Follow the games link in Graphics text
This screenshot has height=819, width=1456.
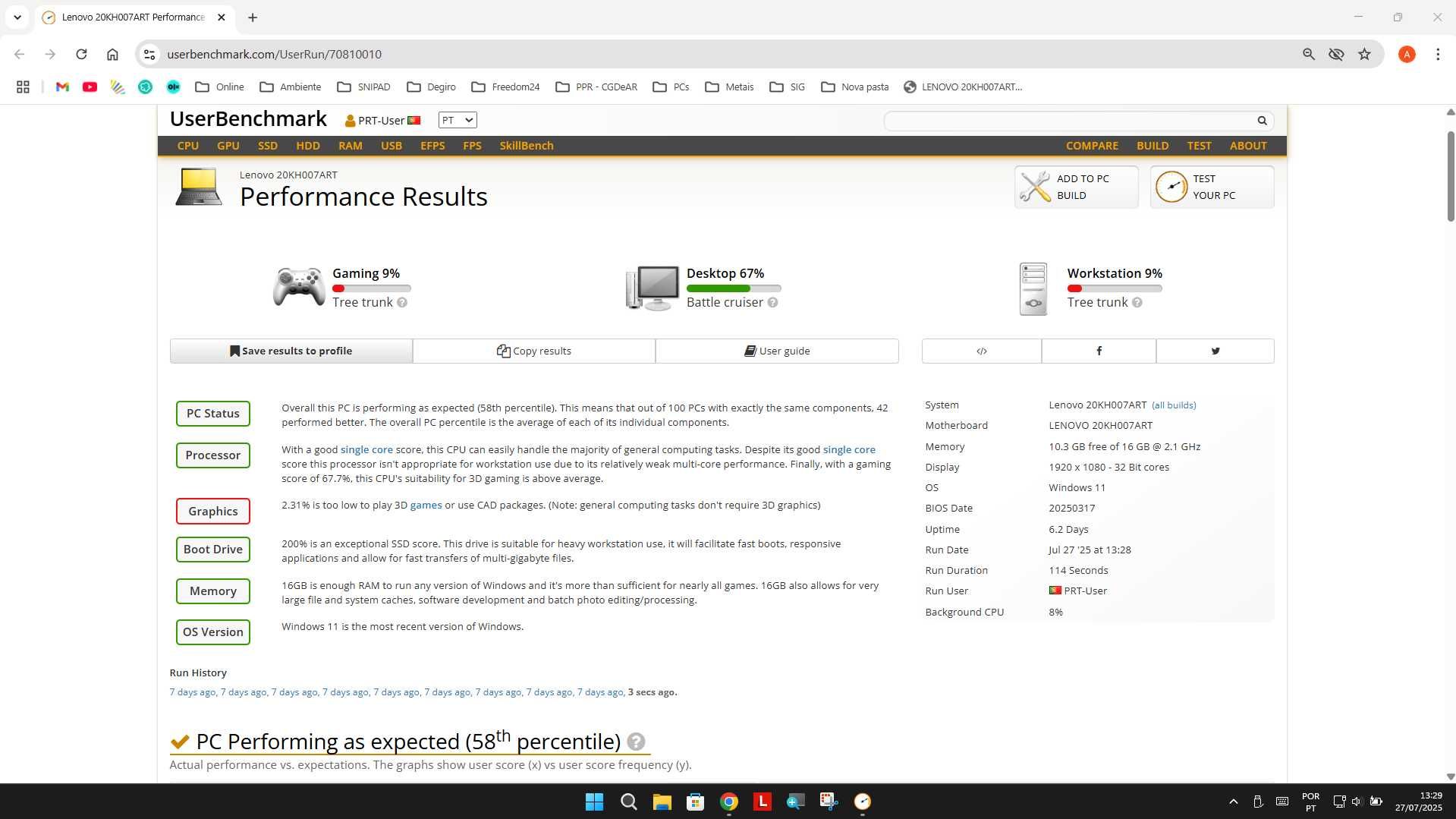click(426, 505)
